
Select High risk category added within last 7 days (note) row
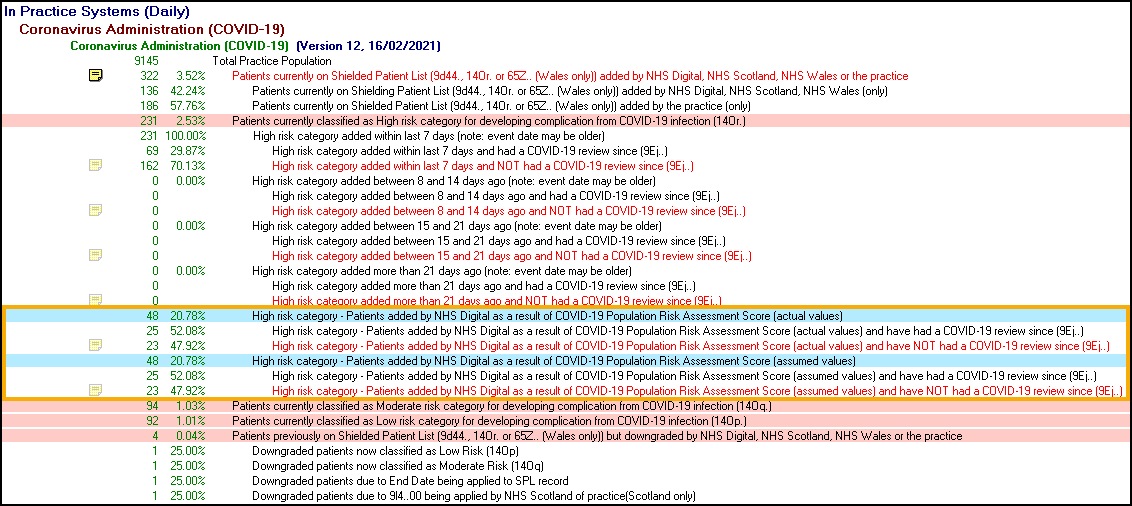[x=429, y=136]
